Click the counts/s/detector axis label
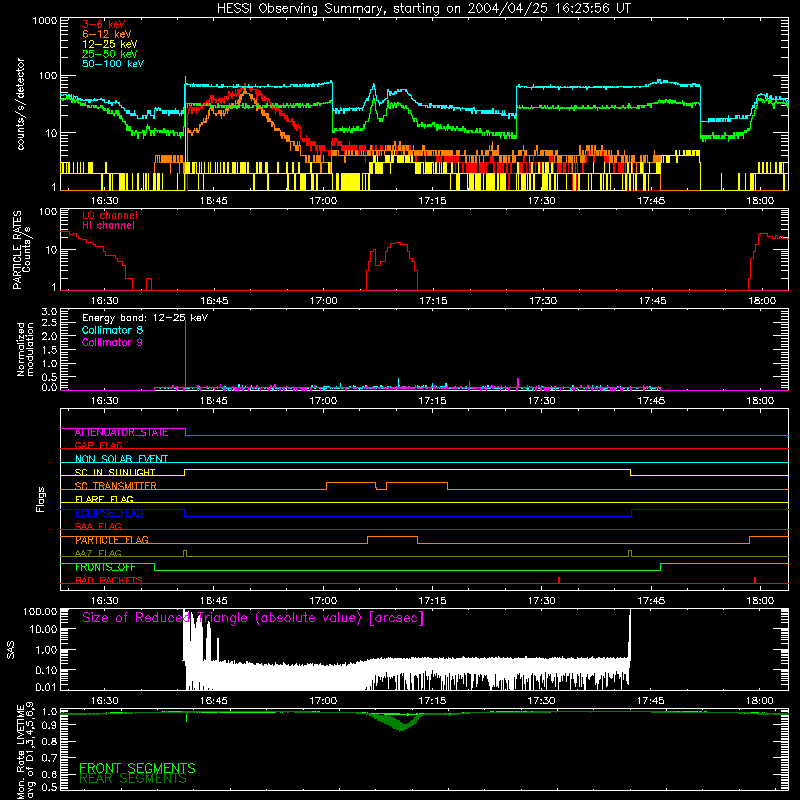The height and width of the screenshot is (800, 800). coord(20,104)
